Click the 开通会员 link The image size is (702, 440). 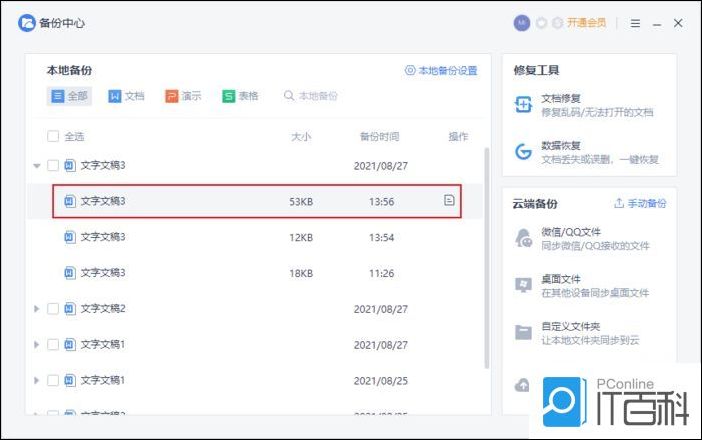(x=586, y=23)
